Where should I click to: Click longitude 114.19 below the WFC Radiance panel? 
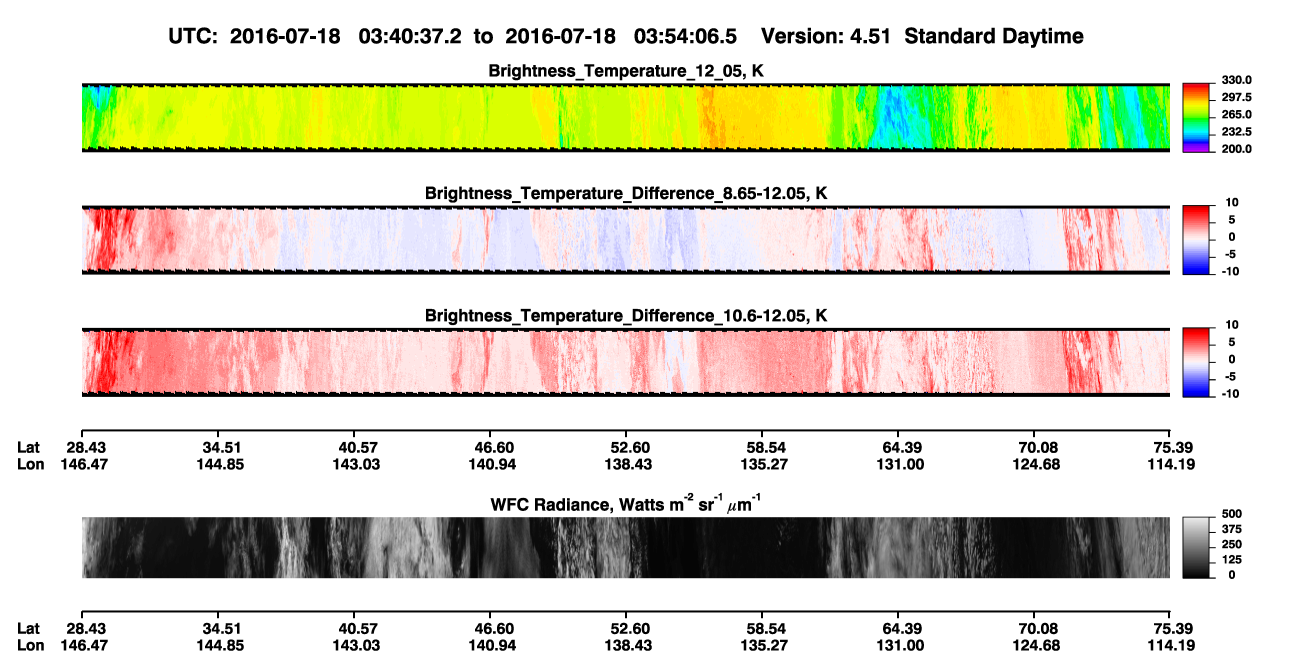click(1172, 645)
